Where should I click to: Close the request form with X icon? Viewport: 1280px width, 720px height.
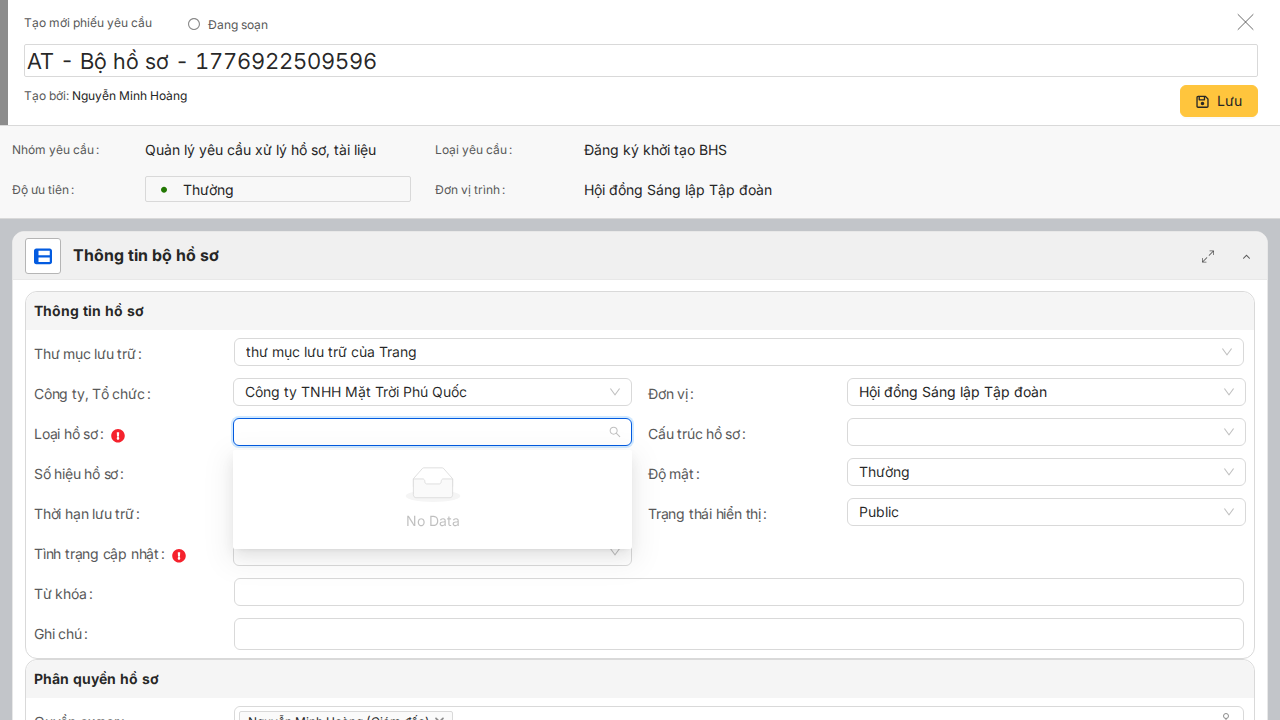click(x=1245, y=22)
